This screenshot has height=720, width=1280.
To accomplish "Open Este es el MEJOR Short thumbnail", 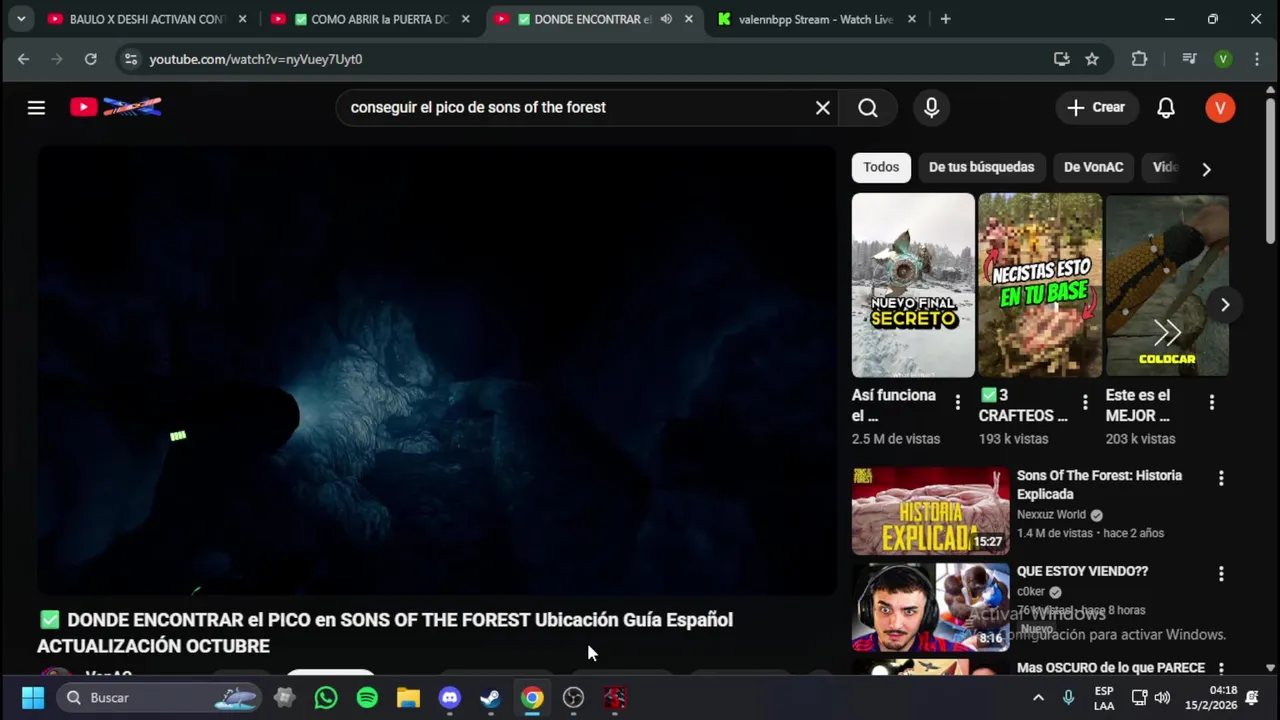I will pyautogui.click(x=1167, y=285).
